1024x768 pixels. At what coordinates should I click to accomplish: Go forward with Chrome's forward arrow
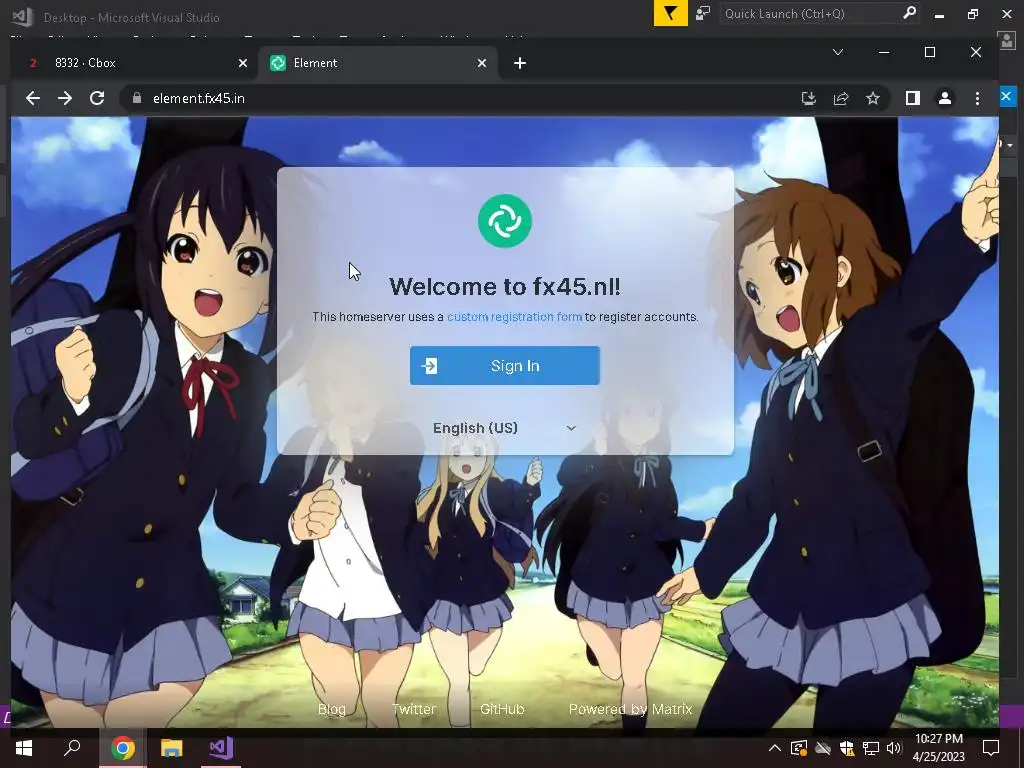pos(65,99)
